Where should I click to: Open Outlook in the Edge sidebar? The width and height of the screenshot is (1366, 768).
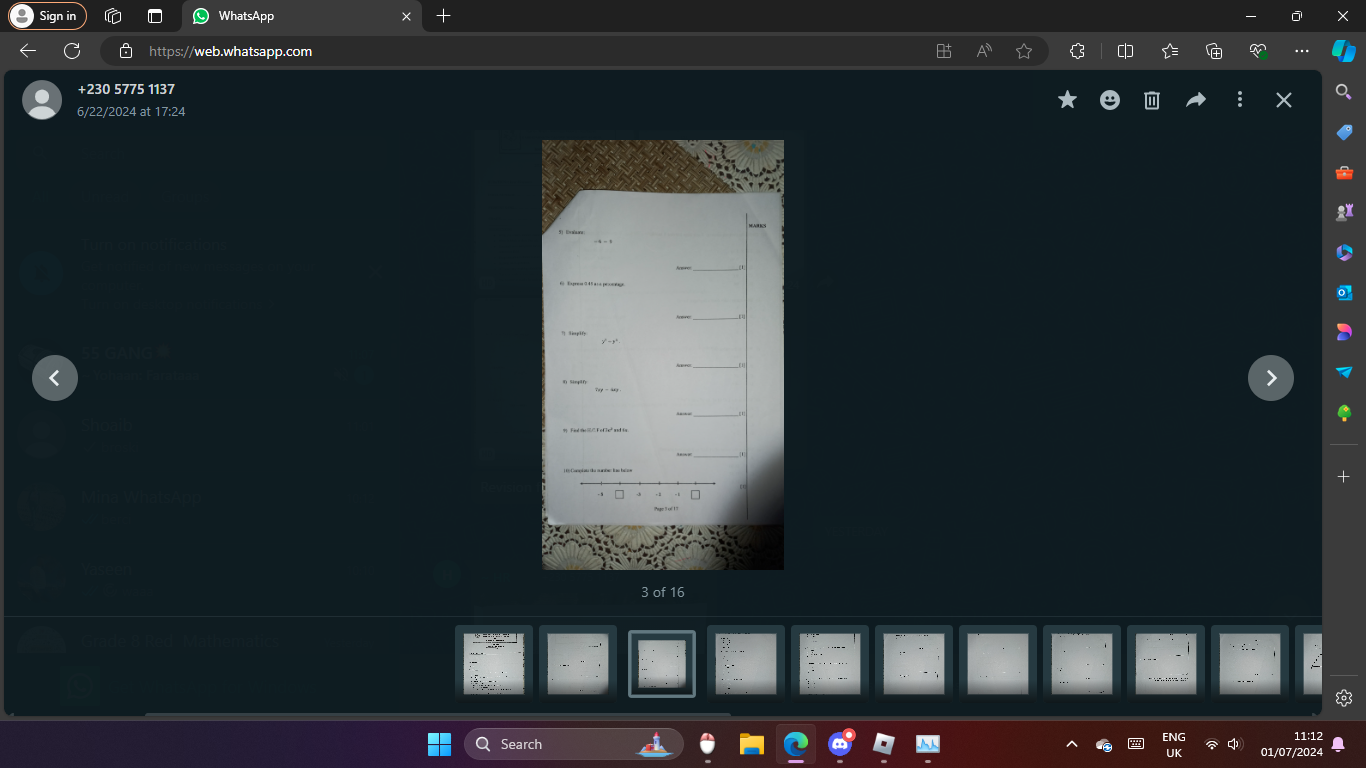pos(1344,293)
